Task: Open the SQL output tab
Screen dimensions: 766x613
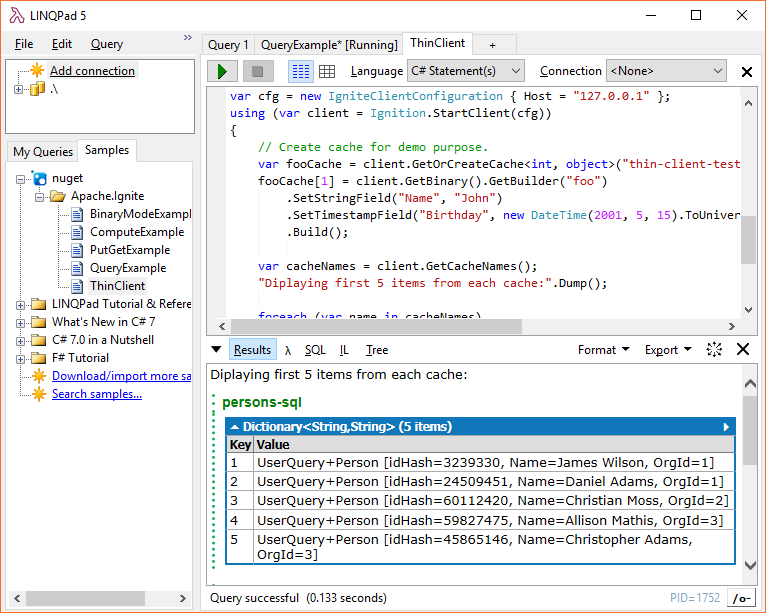Action: tap(315, 350)
